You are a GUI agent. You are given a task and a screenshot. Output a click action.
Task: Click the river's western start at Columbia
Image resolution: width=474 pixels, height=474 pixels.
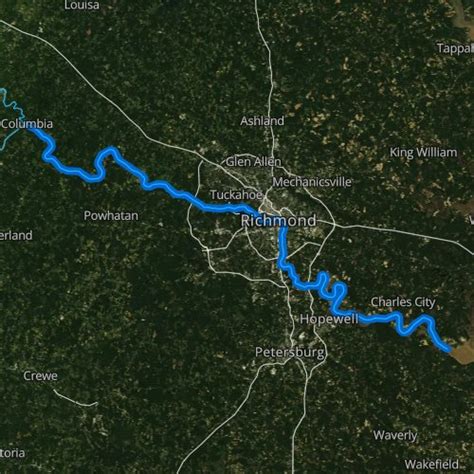[x=32, y=129]
